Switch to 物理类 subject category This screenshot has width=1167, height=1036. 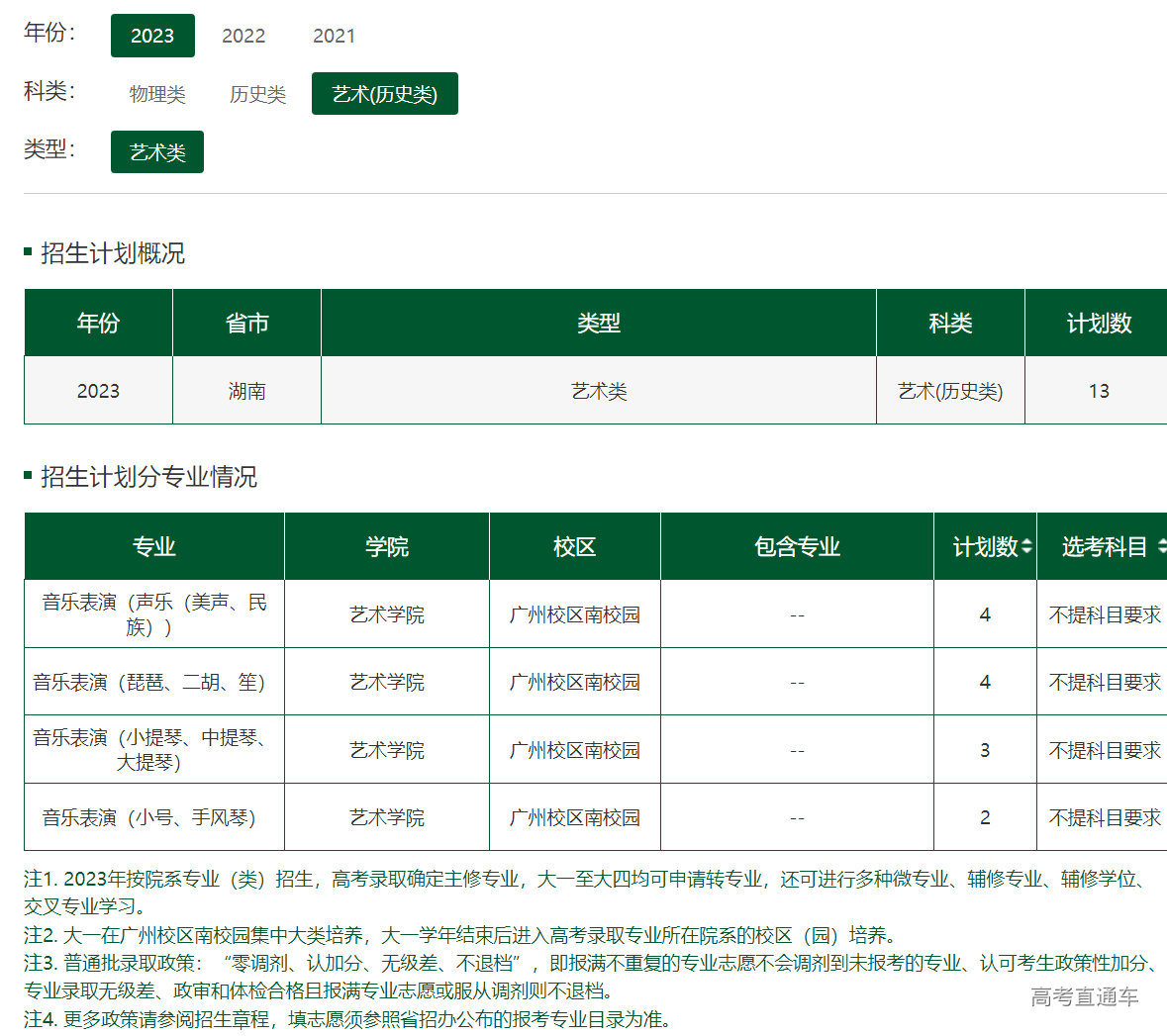point(156,93)
